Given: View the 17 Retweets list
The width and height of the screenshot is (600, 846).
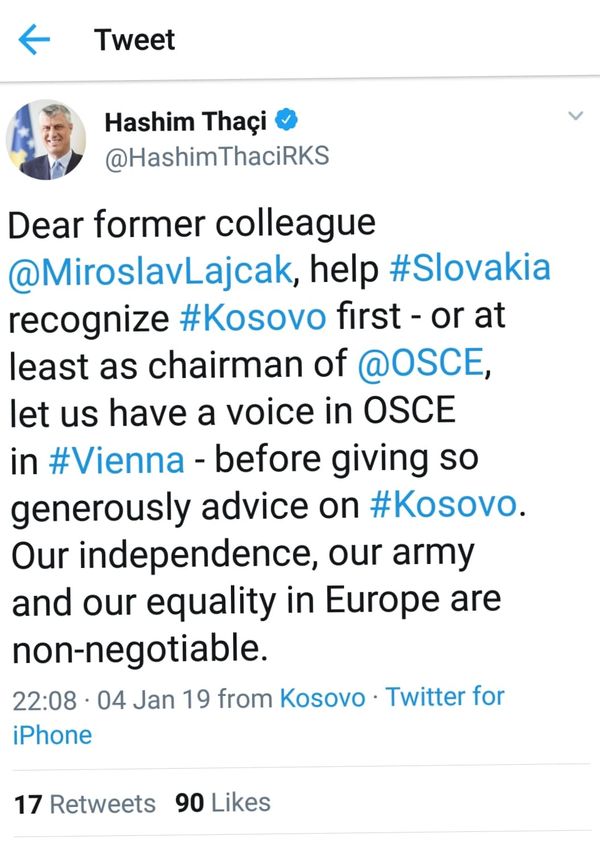Looking at the screenshot, I should (x=85, y=804).
